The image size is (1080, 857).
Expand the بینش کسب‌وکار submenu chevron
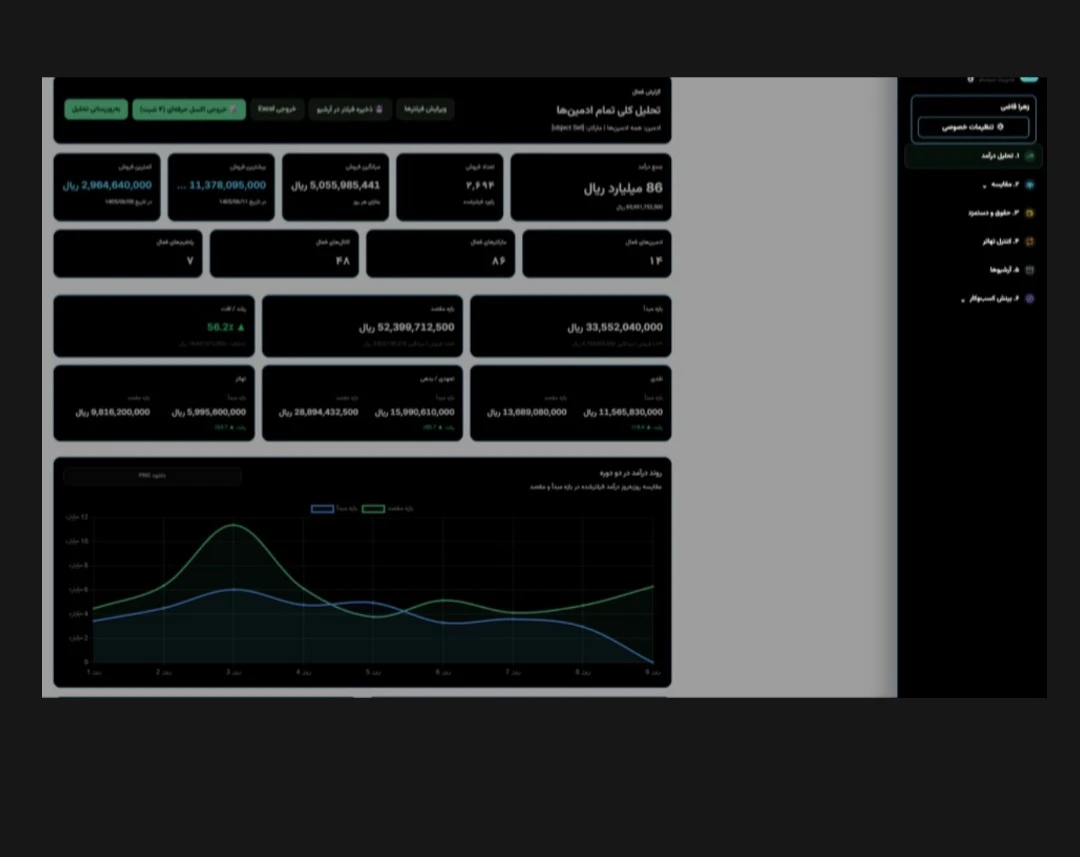(x=963, y=300)
